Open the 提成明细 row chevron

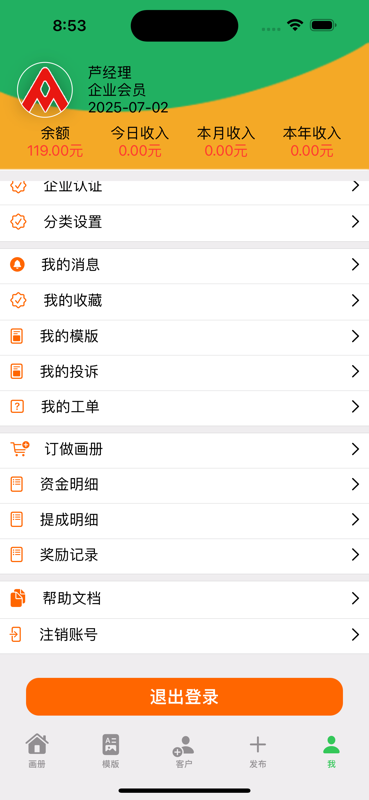click(356, 519)
